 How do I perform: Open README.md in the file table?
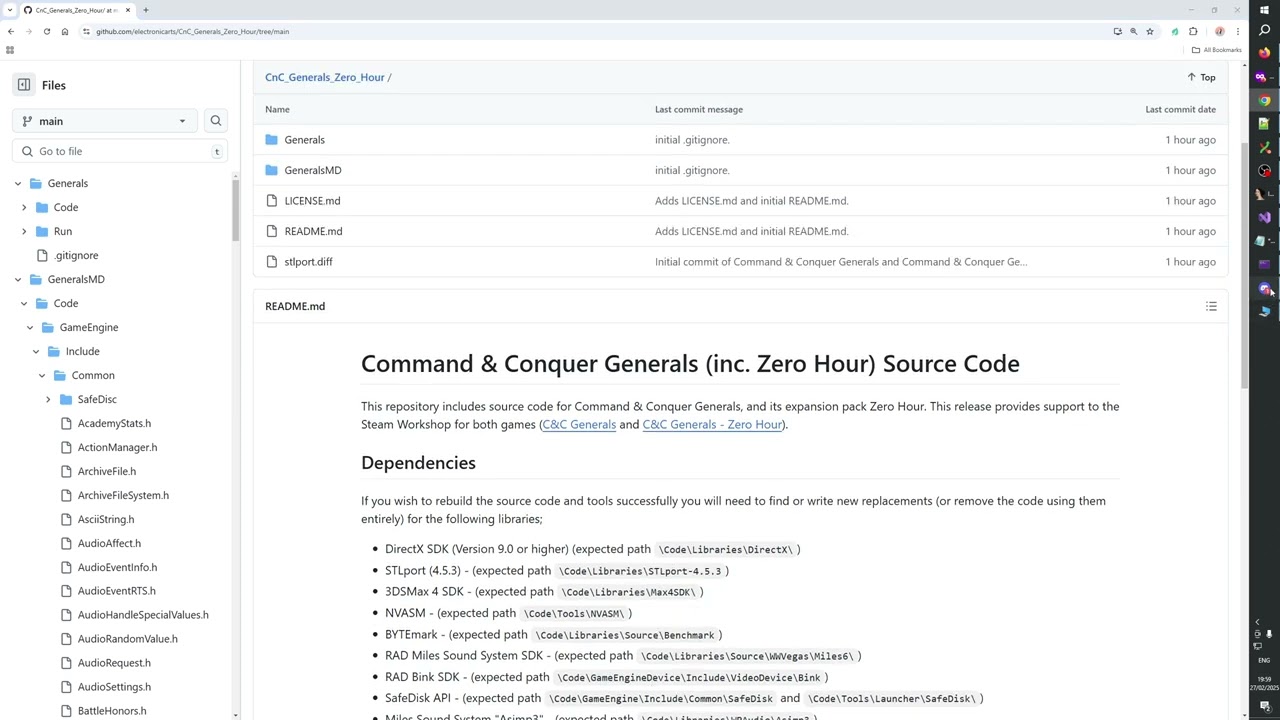313,231
